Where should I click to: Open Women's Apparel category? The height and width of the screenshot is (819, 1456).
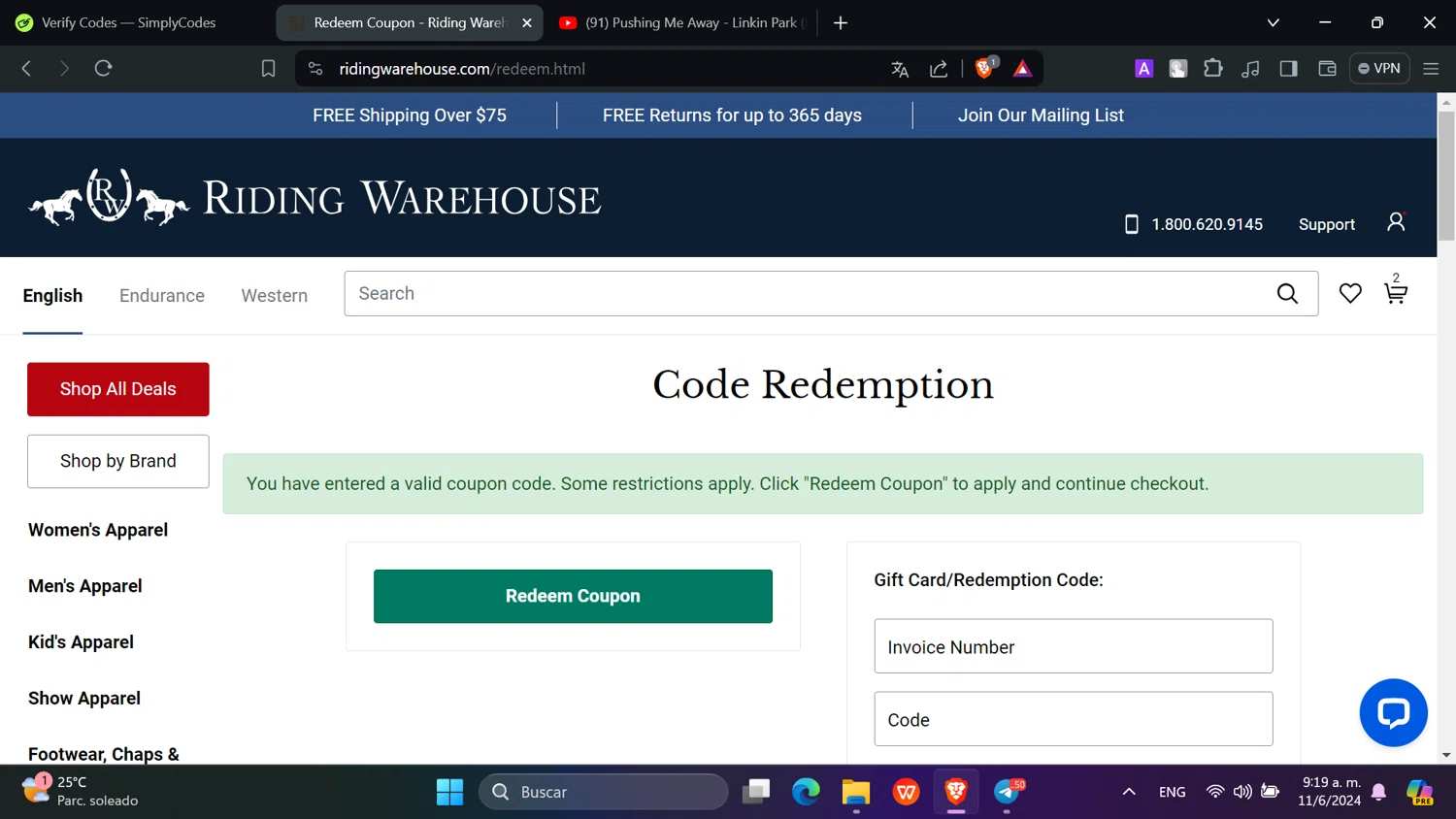(98, 530)
